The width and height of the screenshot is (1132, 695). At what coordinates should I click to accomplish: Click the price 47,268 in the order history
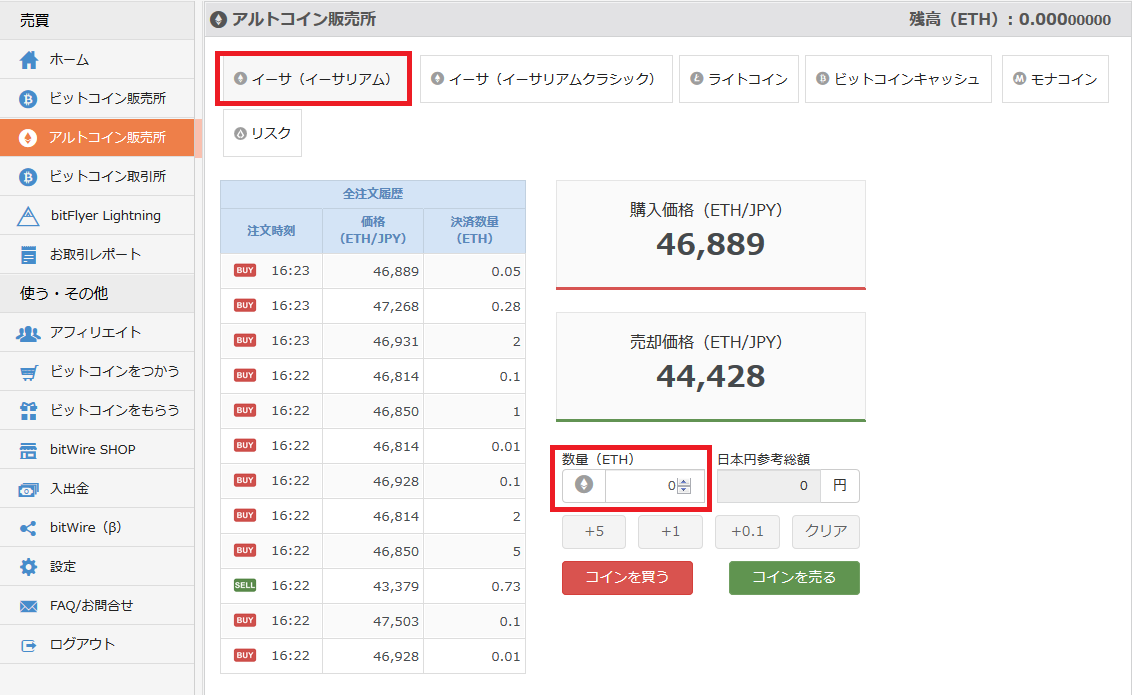(396, 307)
